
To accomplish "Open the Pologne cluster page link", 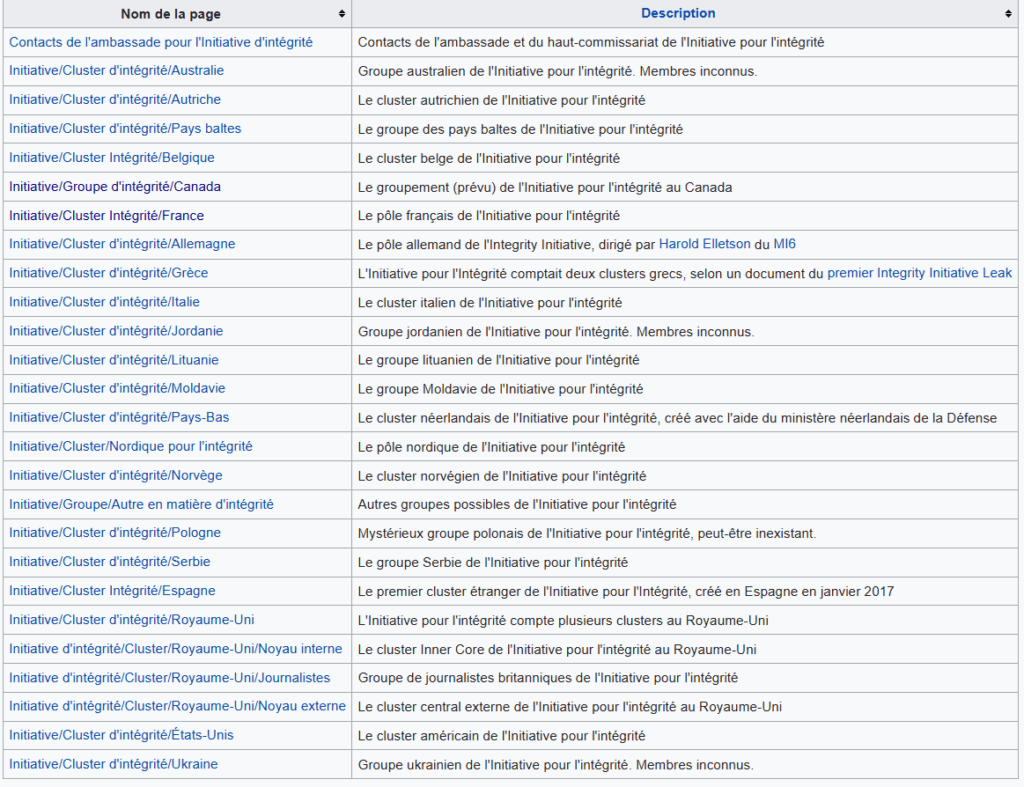I will click(x=115, y=532).
